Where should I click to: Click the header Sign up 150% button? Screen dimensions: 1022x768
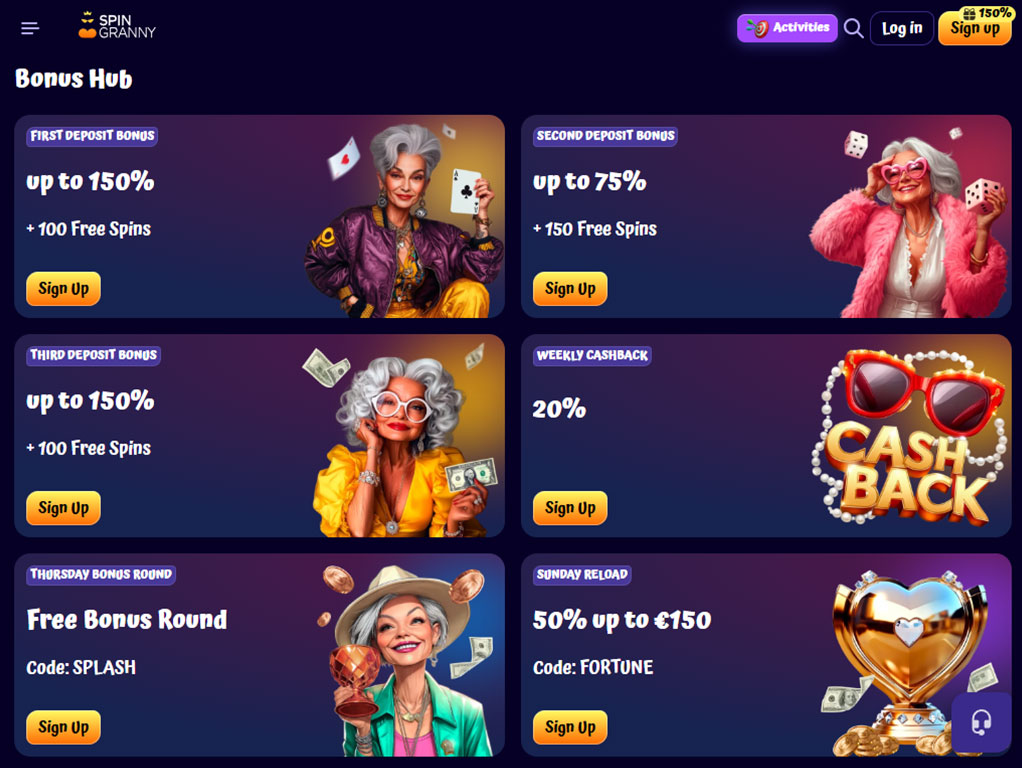click(x=974, y=27)
